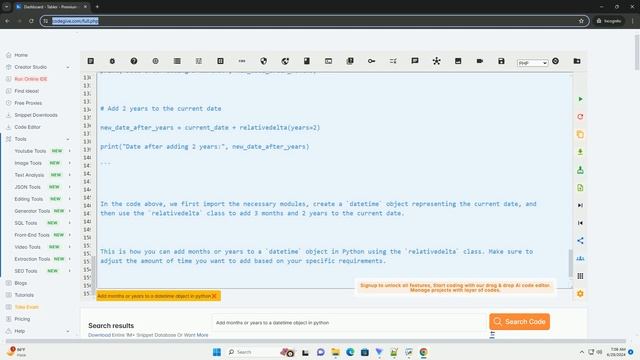This screenshot has height=360, width=640.
Task: Open Take Exam in the sidebar
Action: coord(26,307)
